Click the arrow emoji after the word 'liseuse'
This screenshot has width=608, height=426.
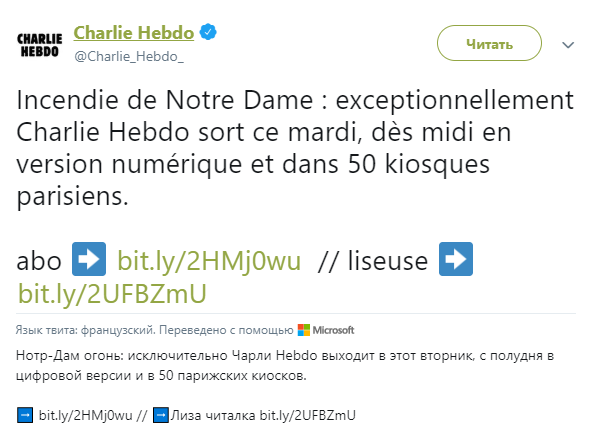[455, 261]
